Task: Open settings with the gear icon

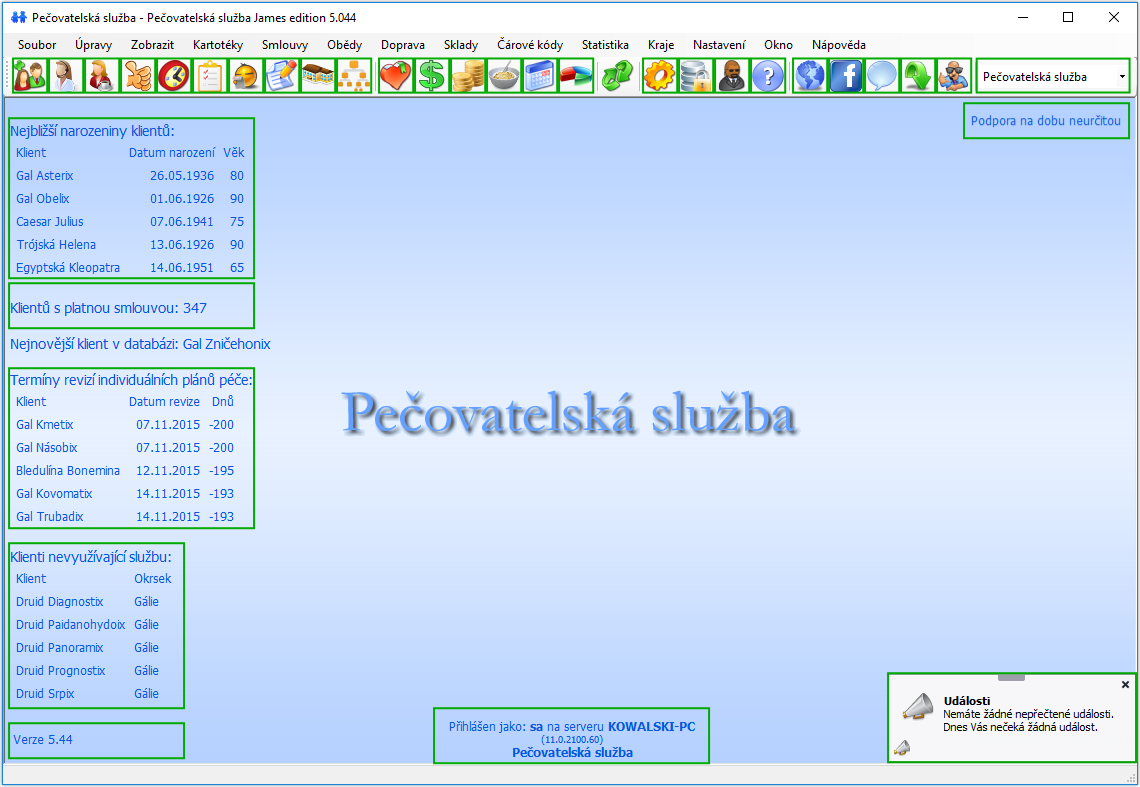Action: [659, 75]
